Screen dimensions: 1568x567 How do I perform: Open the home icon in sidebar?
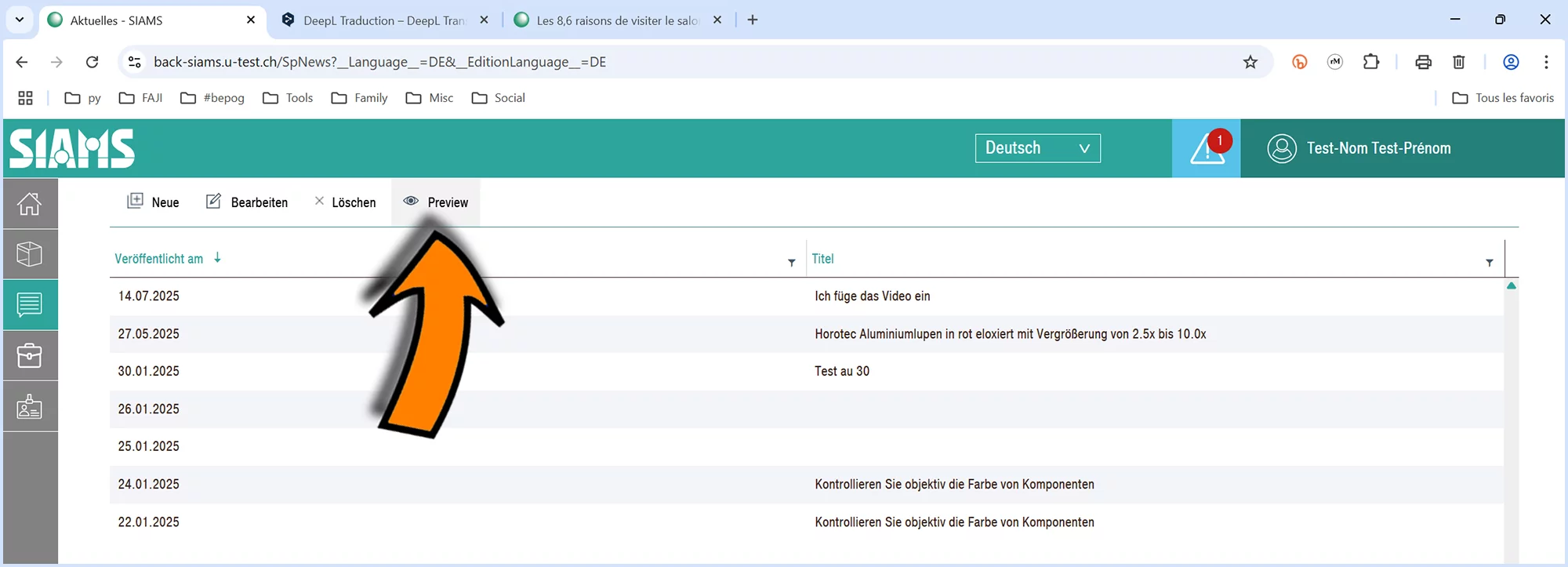(30, 204)
